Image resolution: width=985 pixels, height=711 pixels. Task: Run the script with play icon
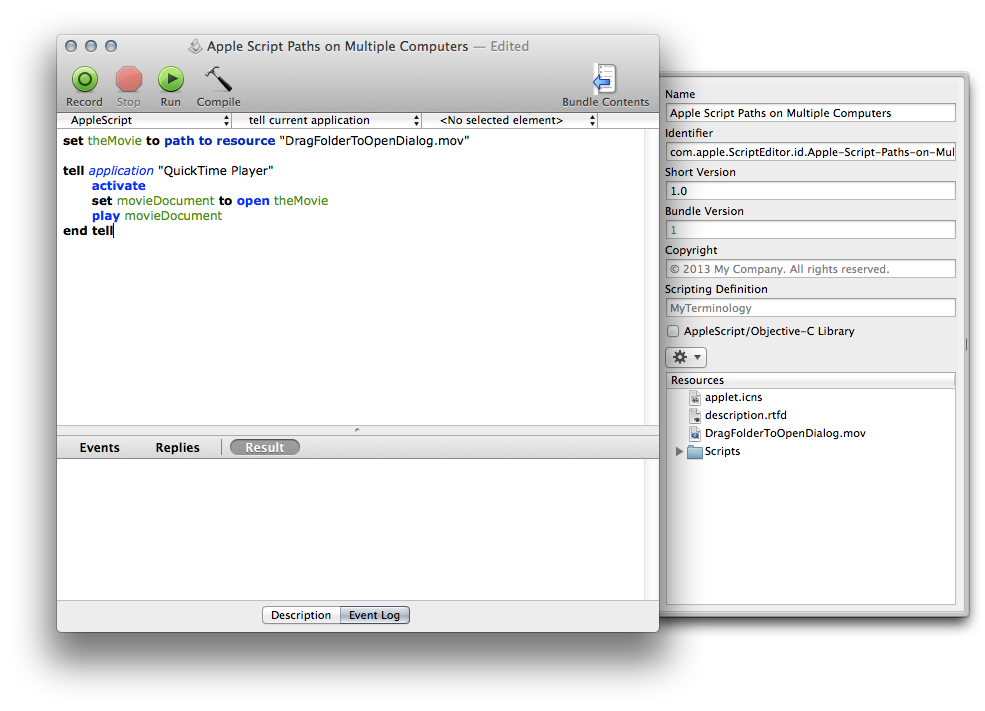(171, 80)
